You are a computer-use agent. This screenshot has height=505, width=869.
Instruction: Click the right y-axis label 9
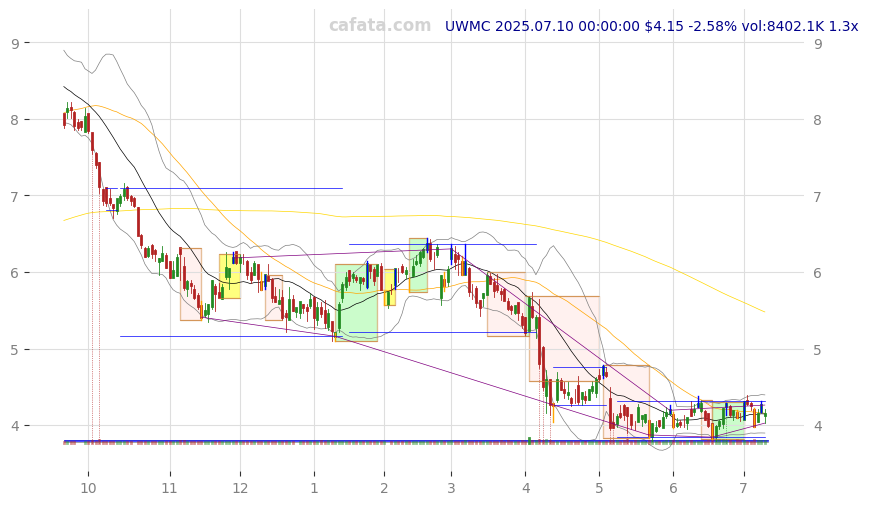817,43
